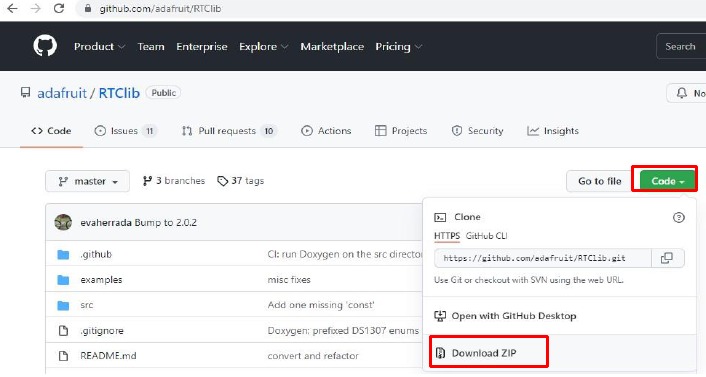Open the .gitignore file name
Image resolution: width=706 pixels, height=377 pixels.
coord(102,331)
